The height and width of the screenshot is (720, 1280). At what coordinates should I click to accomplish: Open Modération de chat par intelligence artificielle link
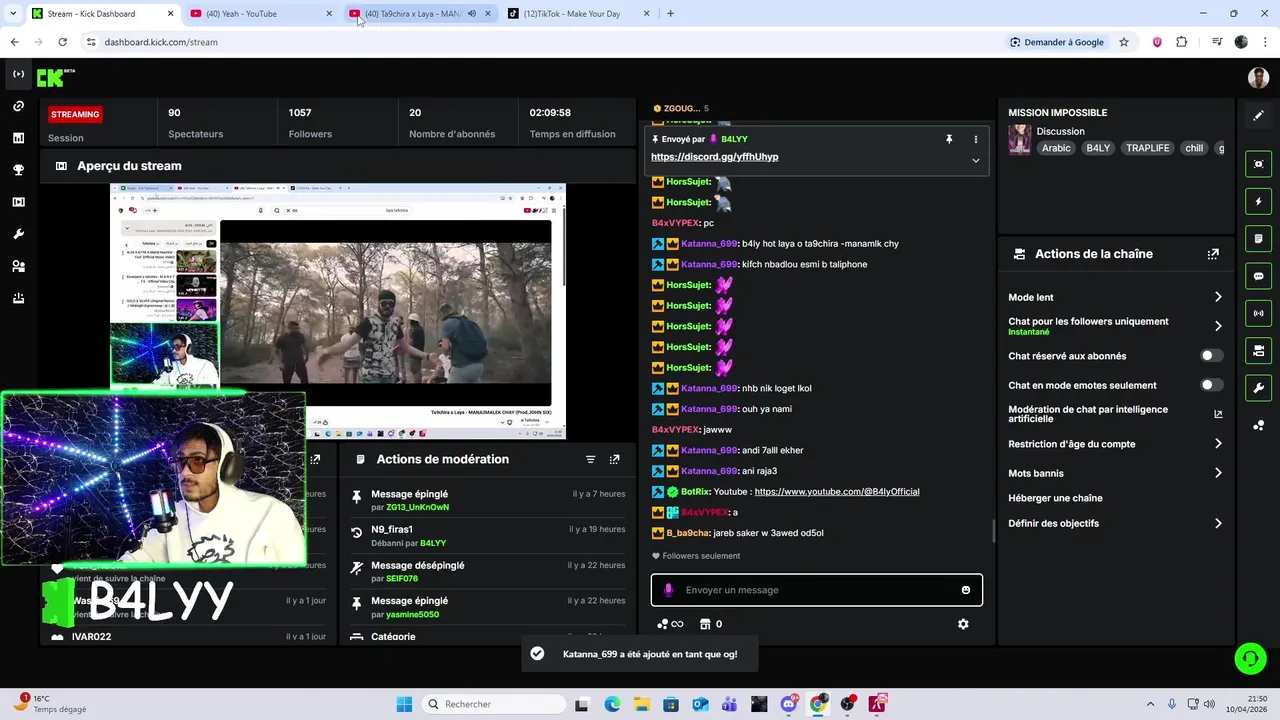[x=1218, y=414]
